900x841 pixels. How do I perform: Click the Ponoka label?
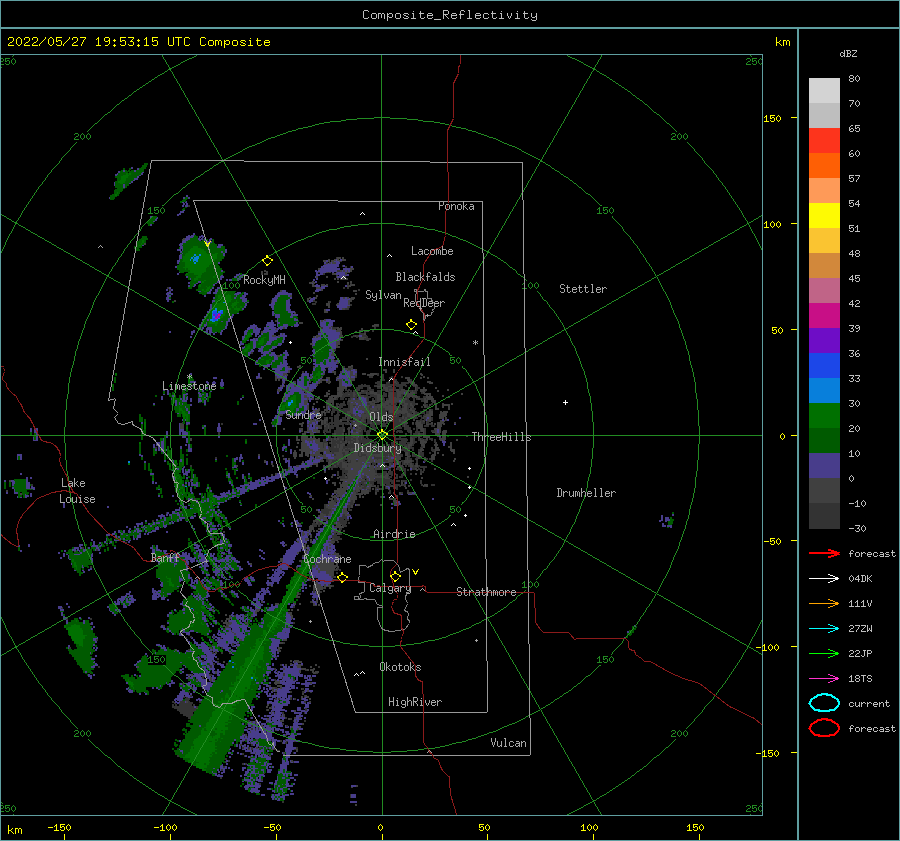(456, 206)
